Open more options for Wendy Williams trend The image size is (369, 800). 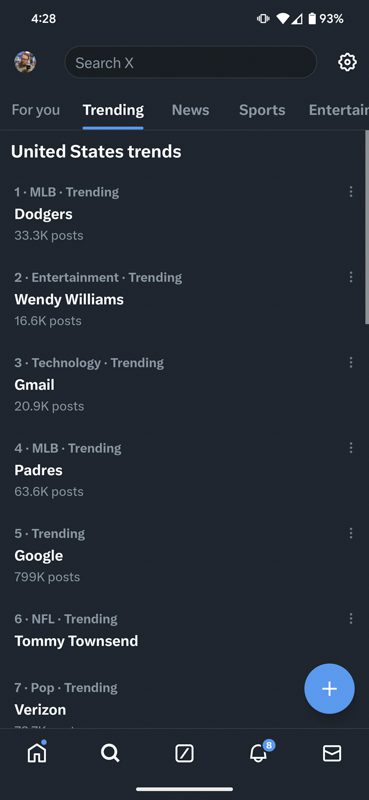tap(351, 277)
